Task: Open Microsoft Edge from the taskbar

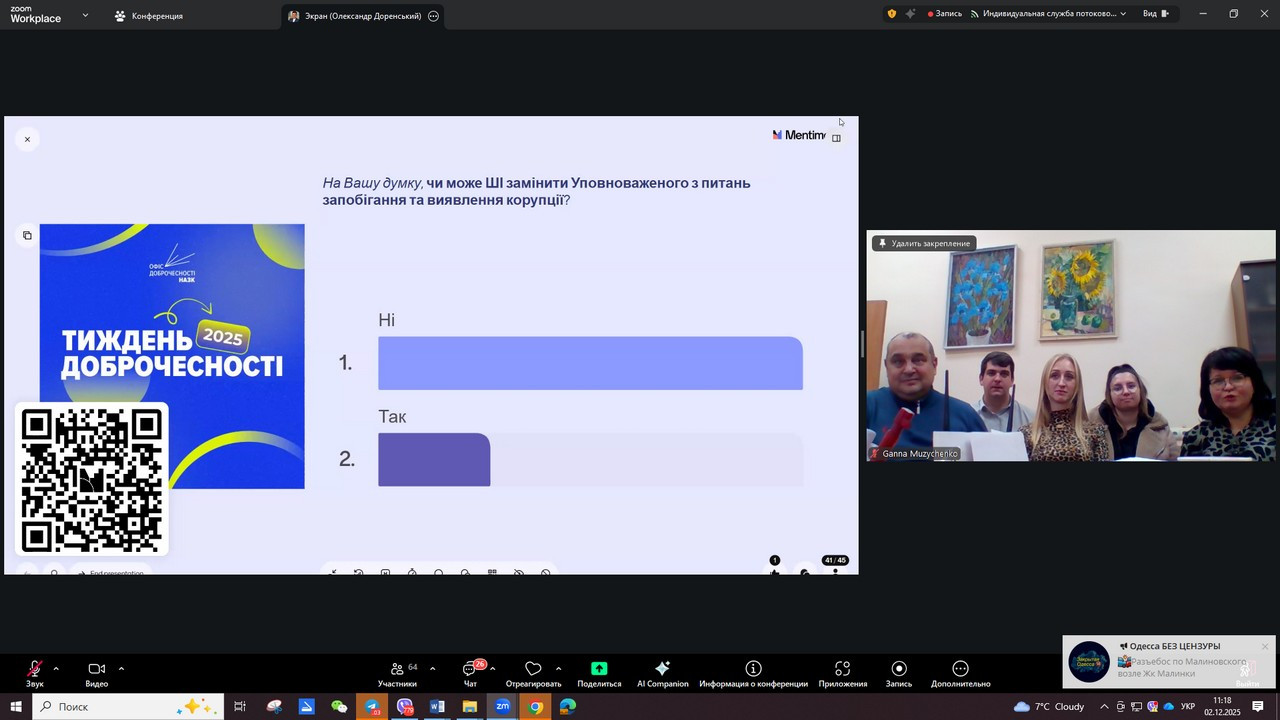Action: tap(568, 707)
